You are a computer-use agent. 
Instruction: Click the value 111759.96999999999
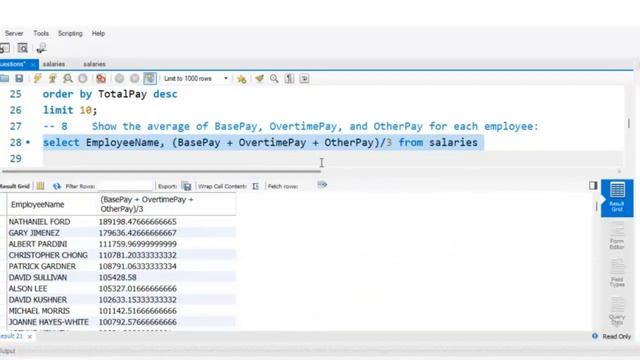pos(138,244)
